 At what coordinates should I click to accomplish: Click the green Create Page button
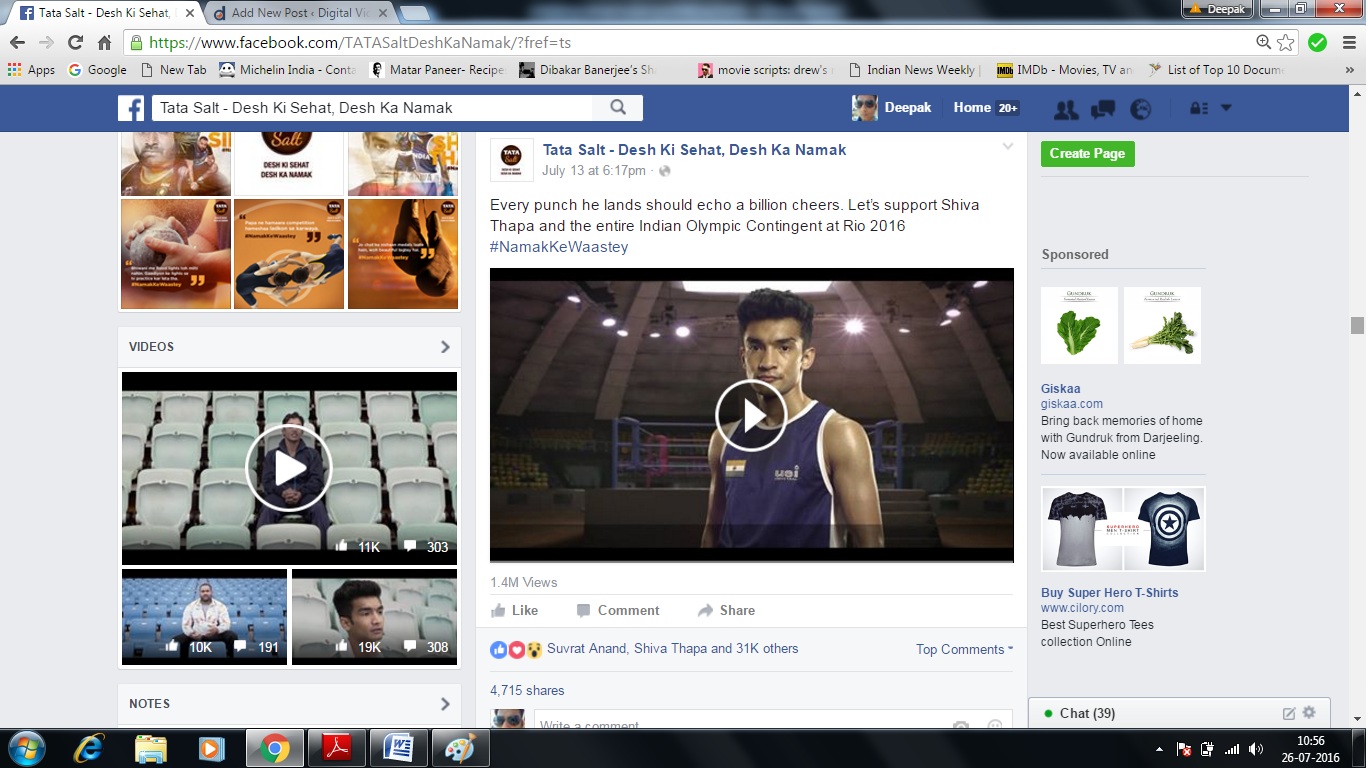click(x=1087, y=153)
